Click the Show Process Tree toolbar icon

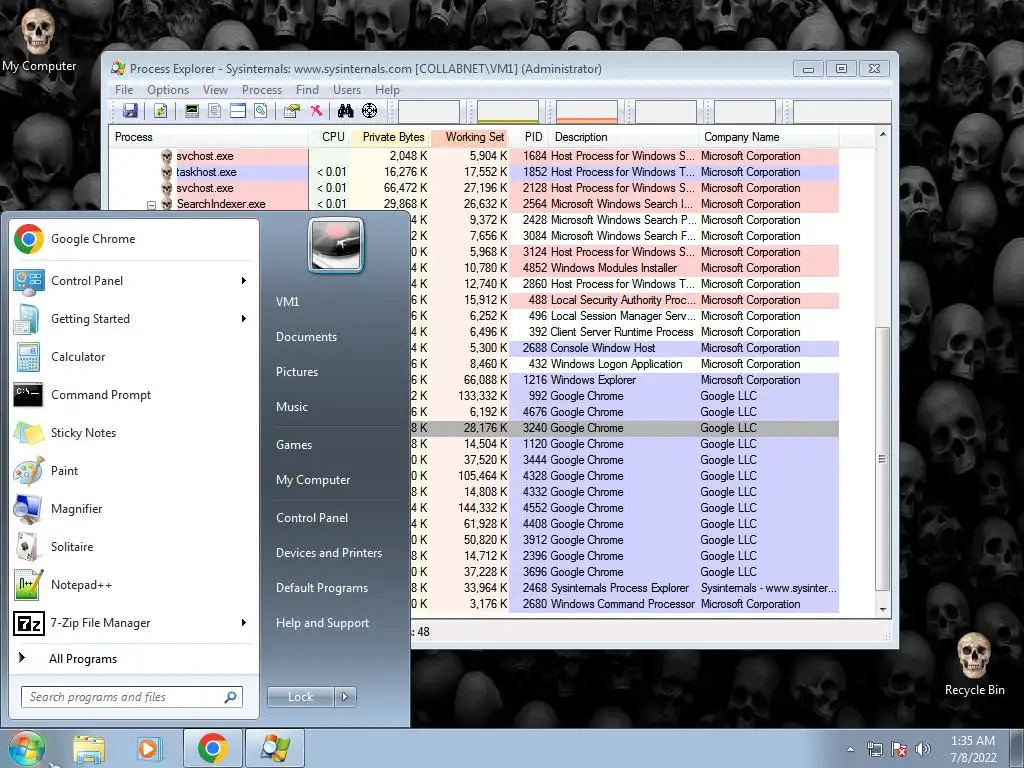[x=215, y=111]
